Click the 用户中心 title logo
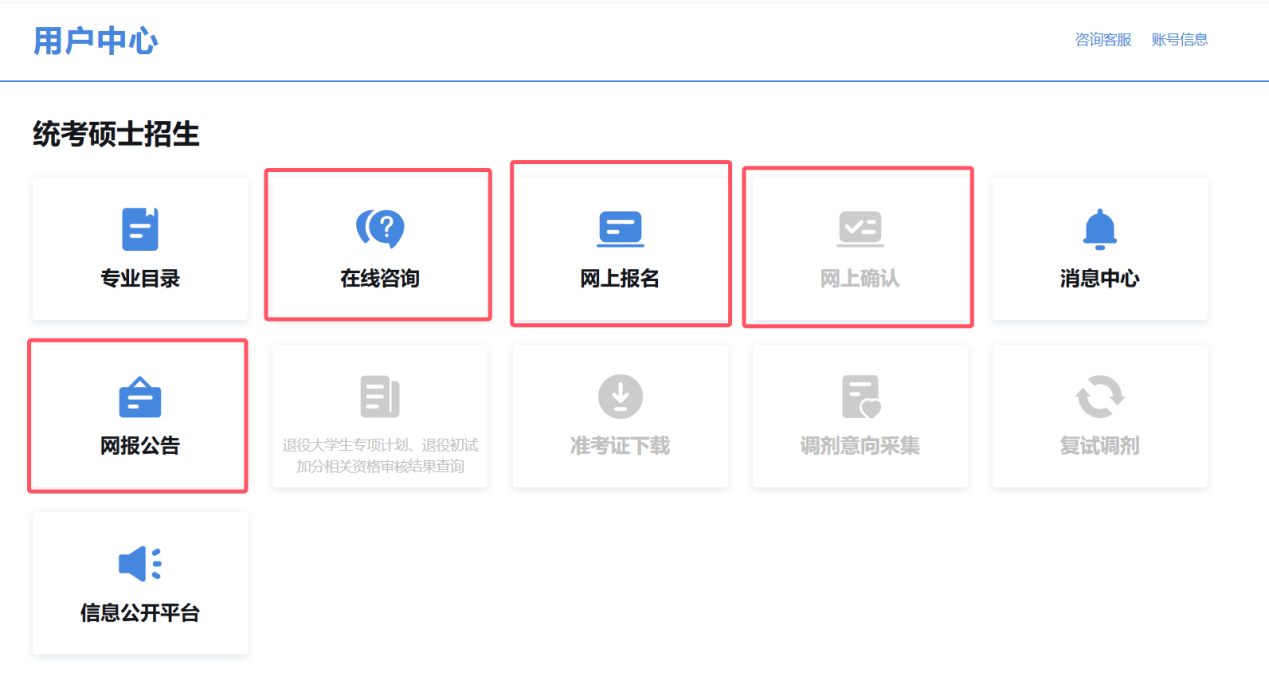The image size is (1269, 688). click(95, 41)
